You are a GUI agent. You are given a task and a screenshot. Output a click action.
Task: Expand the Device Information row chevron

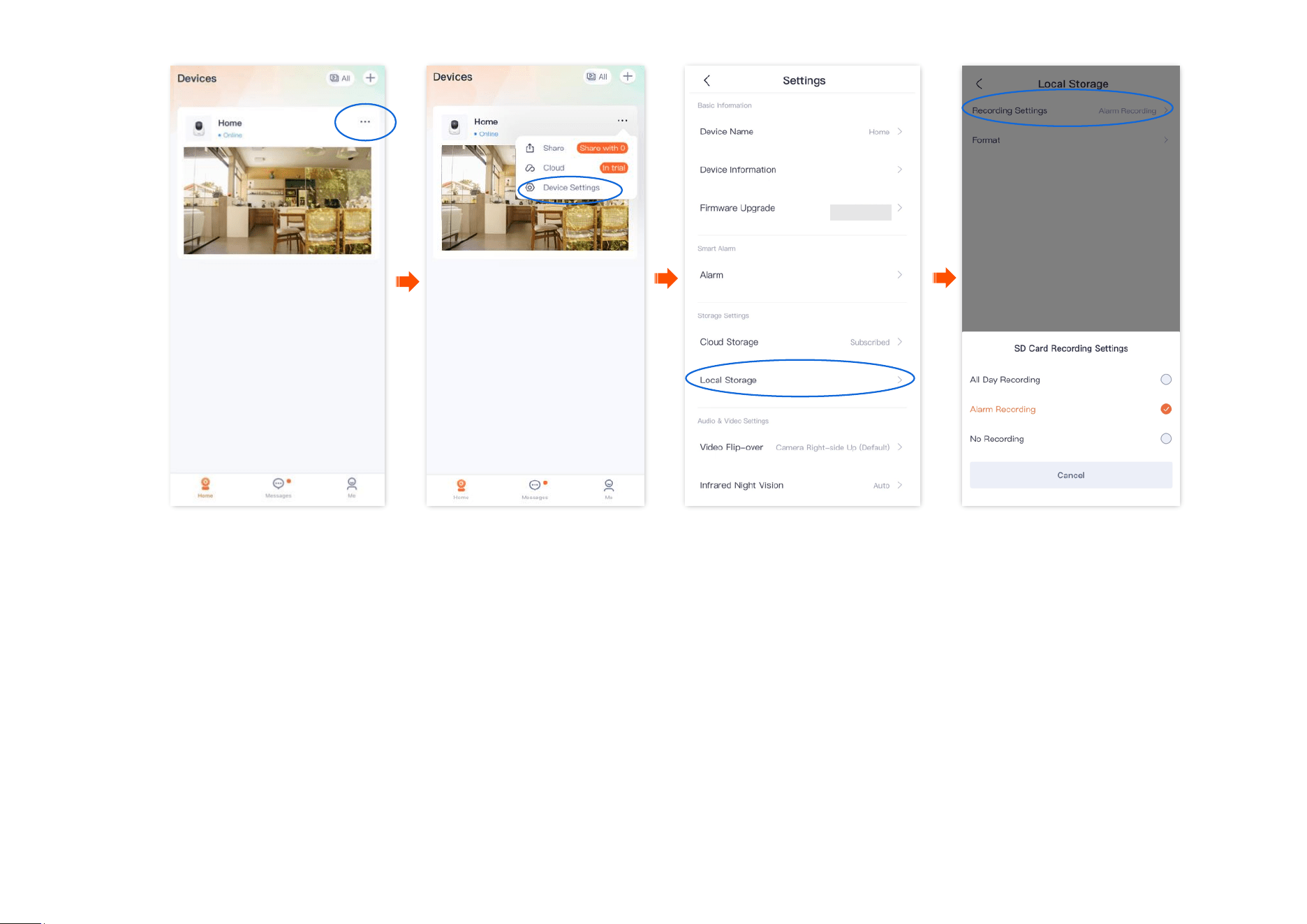[x=900, y=170]
